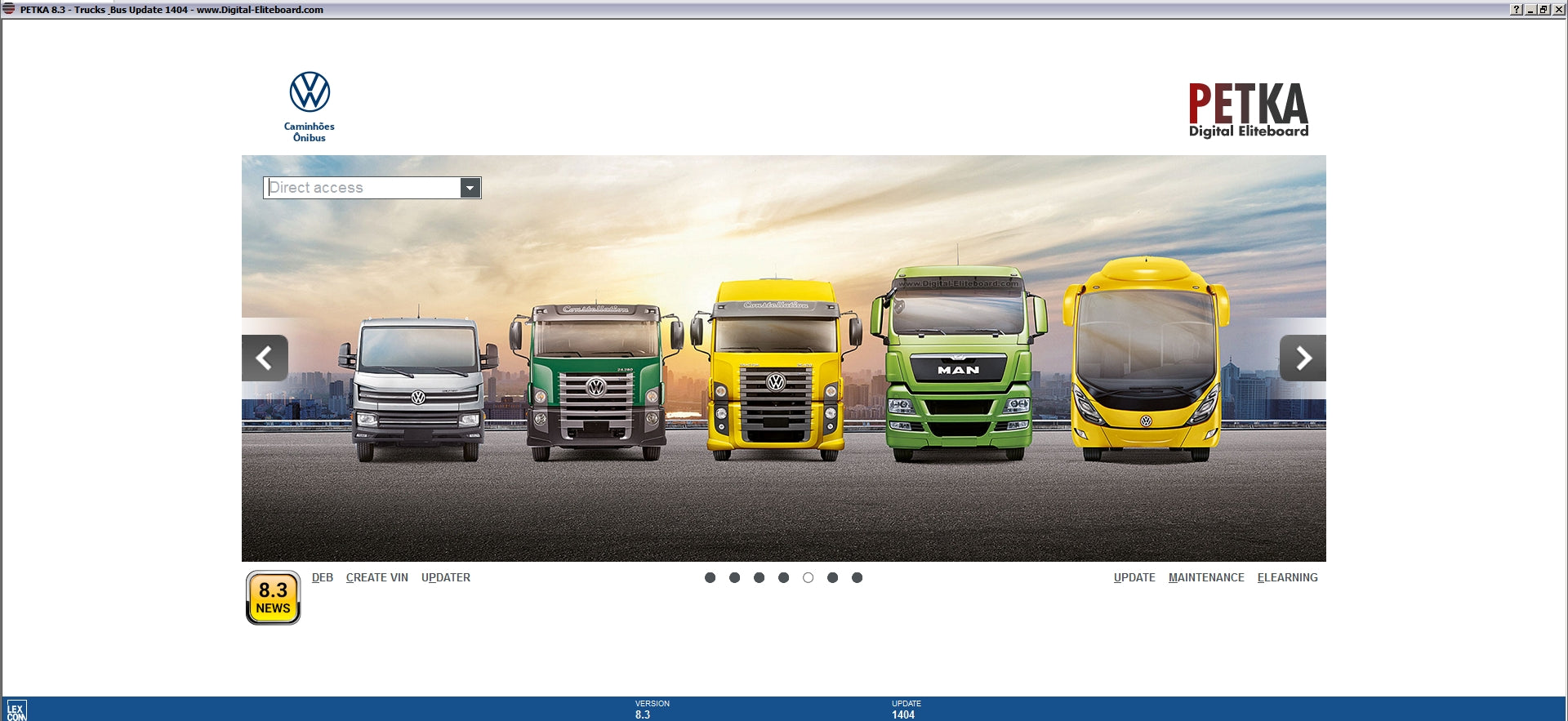The height and width of the screenshot is (721, 1568).
Task: Click the Volkswagen Caminhões Ônibus logo
Action: tap(310, 106)
